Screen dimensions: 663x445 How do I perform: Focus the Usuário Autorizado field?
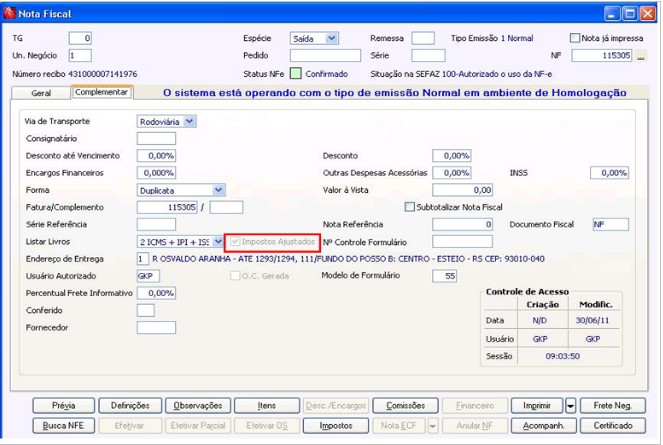click(148, 276)
